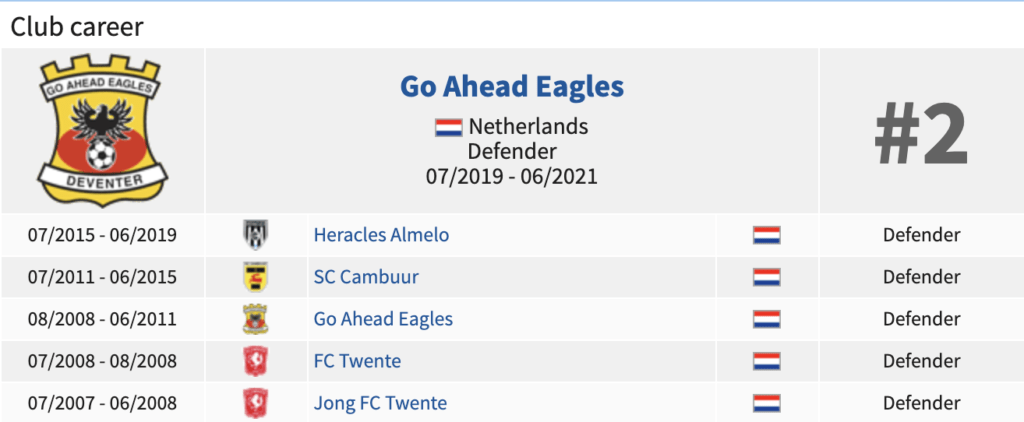
Task: Open the Go Ahead Eagles header link
Action: [512, 86]
